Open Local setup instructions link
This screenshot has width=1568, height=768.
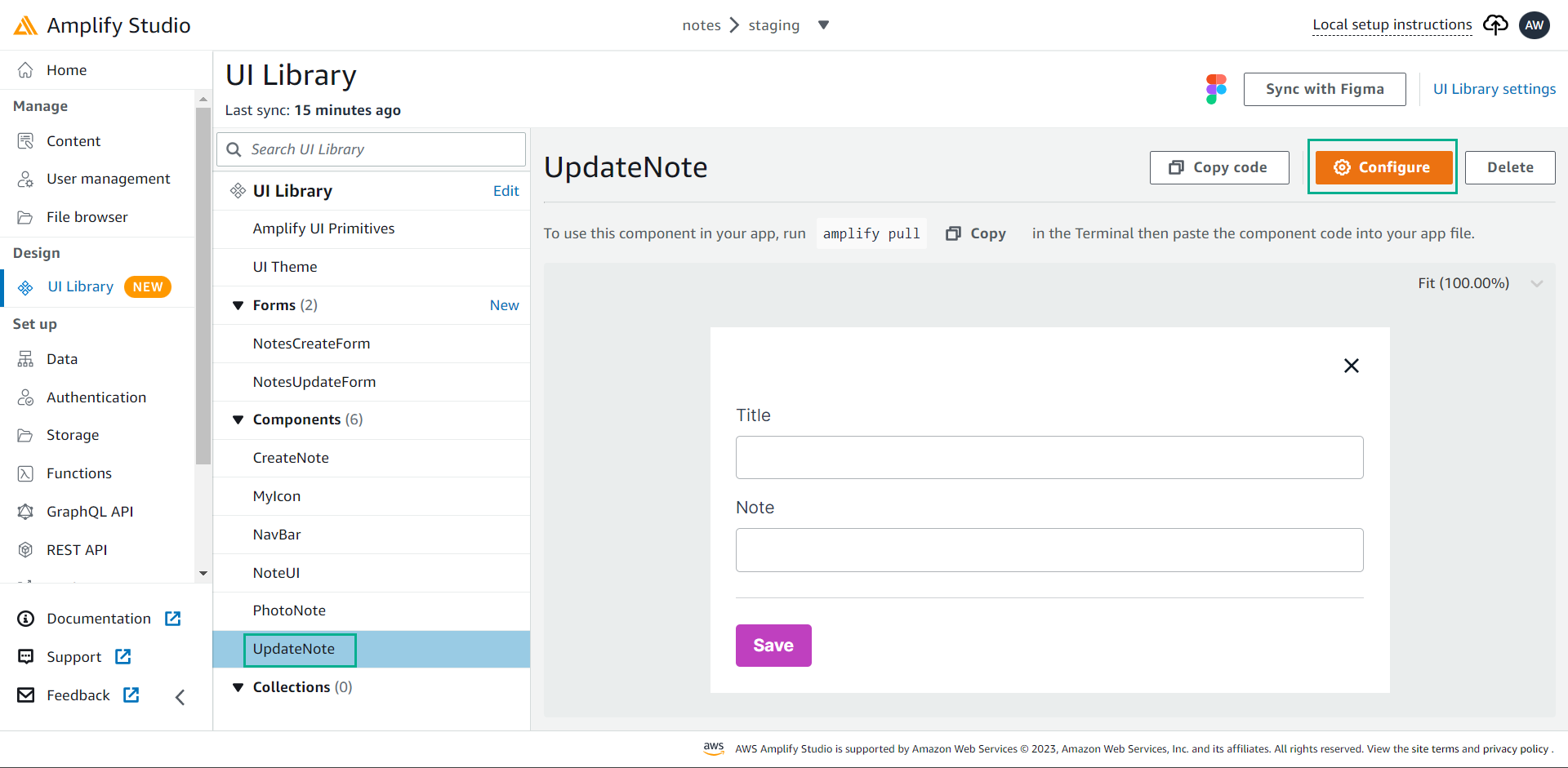pyautogui.click(x=1392, y=24)
